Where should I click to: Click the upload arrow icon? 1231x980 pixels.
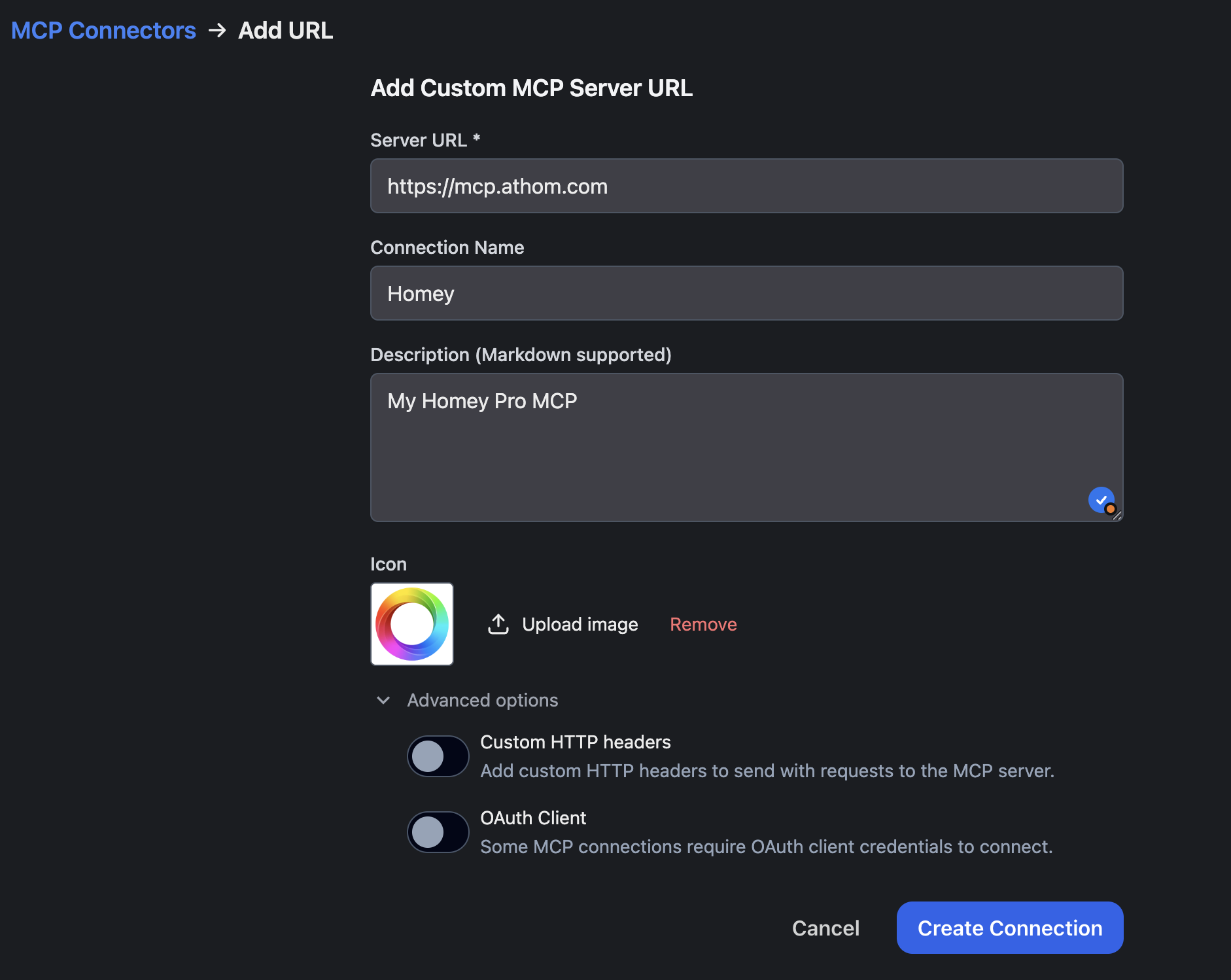[498, 624]
